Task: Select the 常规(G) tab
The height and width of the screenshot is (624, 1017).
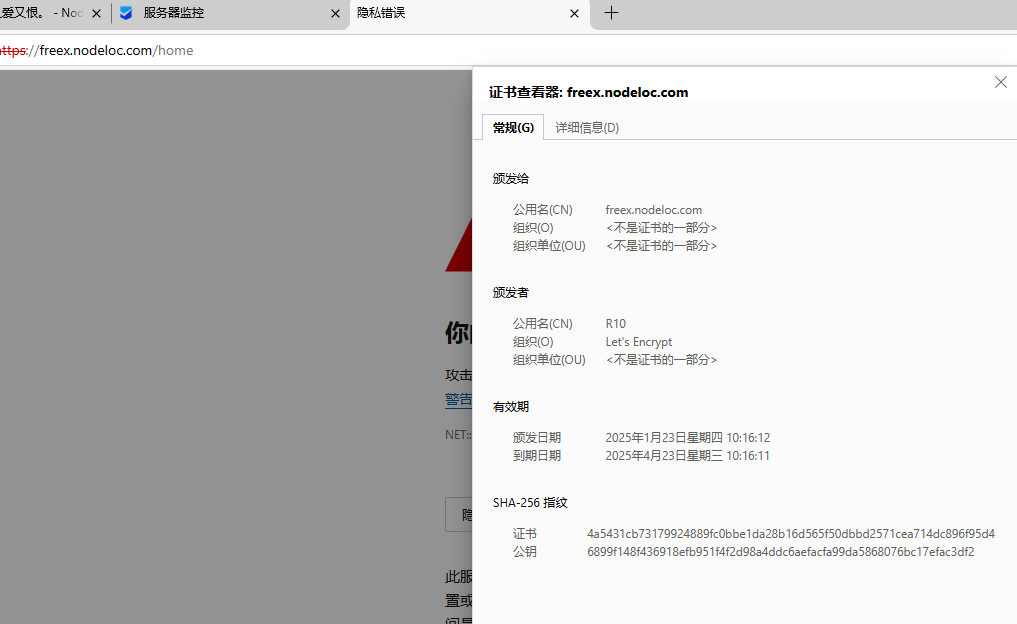Action: point(513,127)
